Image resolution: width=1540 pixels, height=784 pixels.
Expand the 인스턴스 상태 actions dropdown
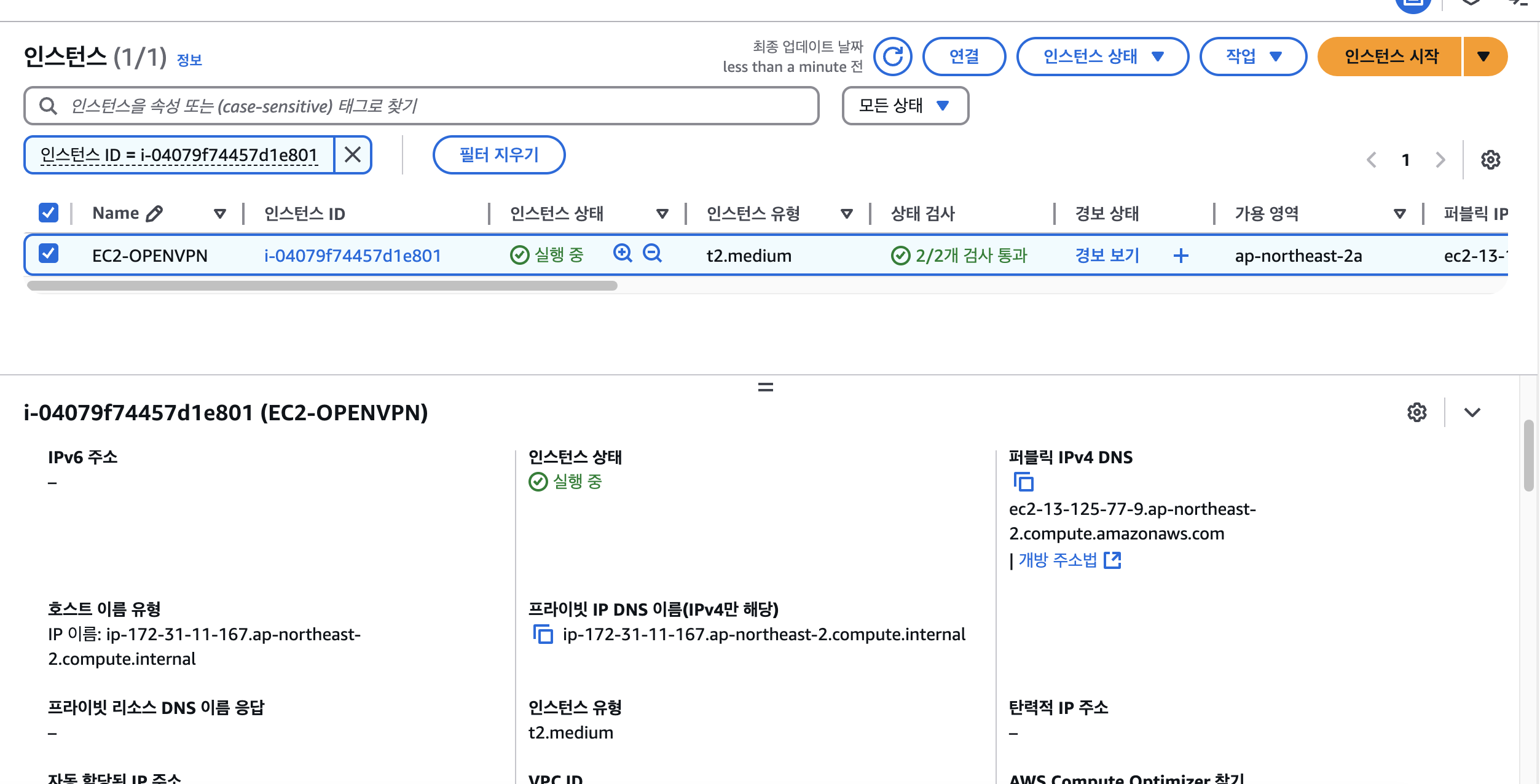pyautogui.click(x=1102, y=57)
